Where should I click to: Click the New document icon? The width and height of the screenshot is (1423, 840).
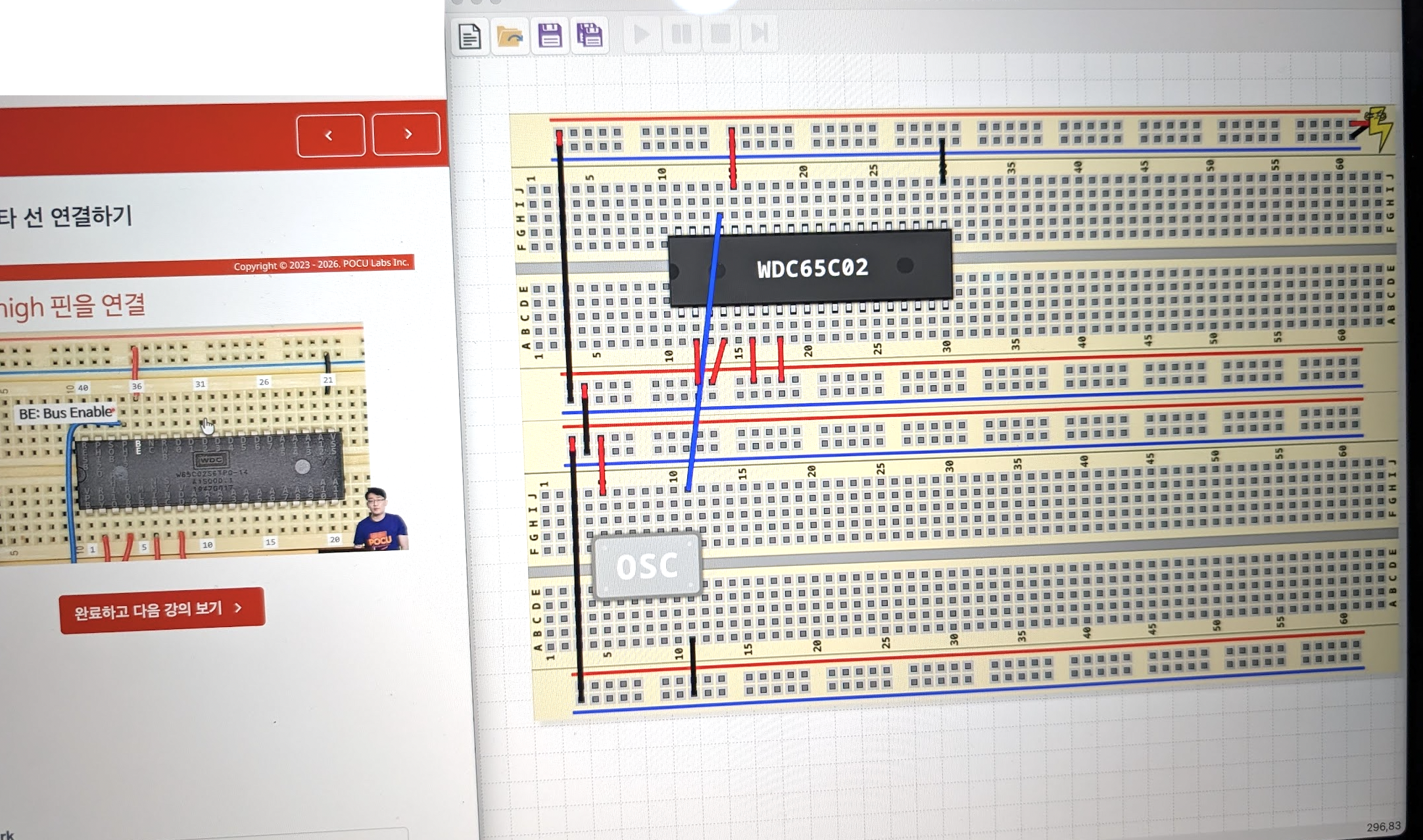click(x=470, y=36)
